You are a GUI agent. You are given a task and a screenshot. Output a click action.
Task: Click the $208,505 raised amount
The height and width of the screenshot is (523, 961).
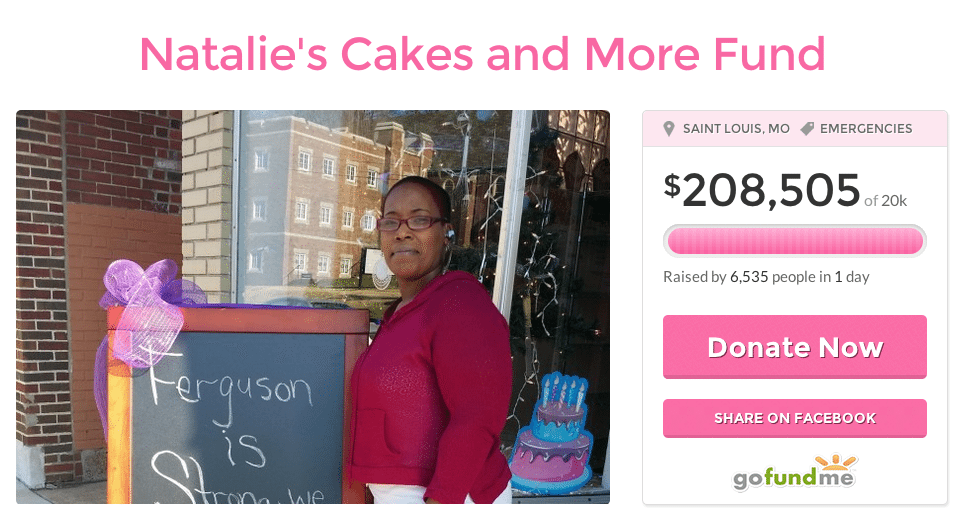point(762,190)
